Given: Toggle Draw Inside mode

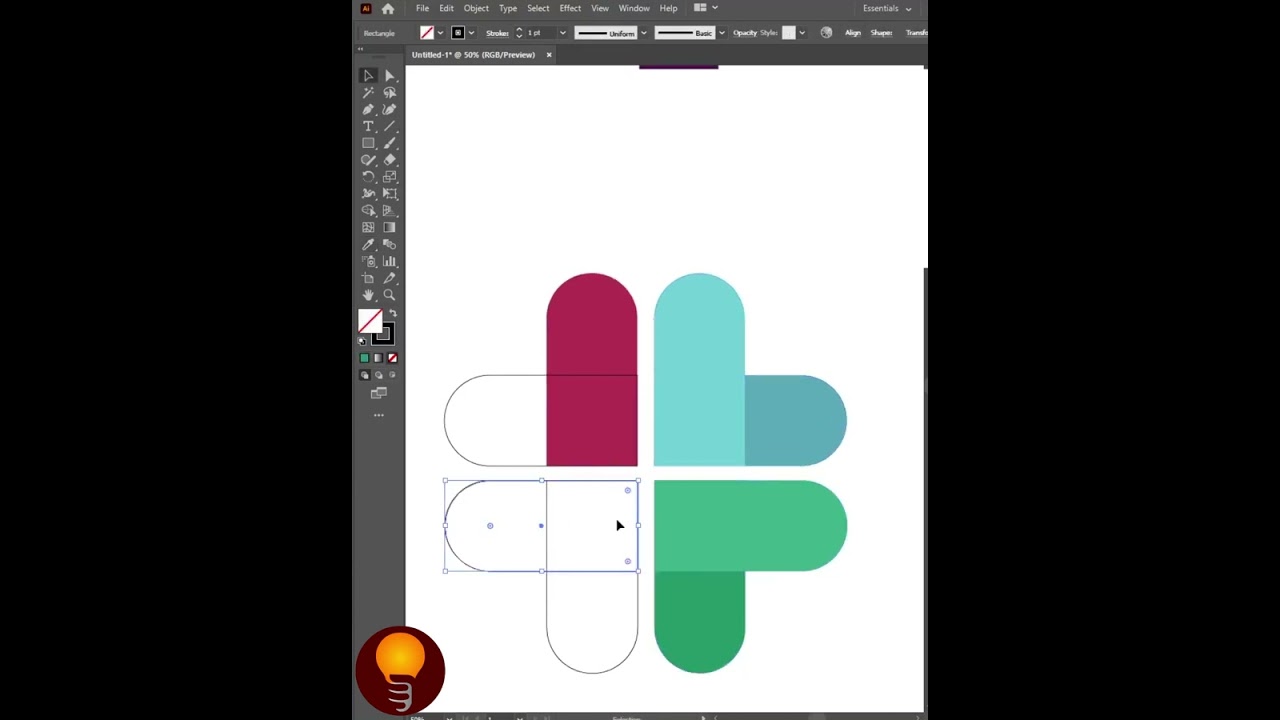Looking at the screenshot, I should pos(392,375).
